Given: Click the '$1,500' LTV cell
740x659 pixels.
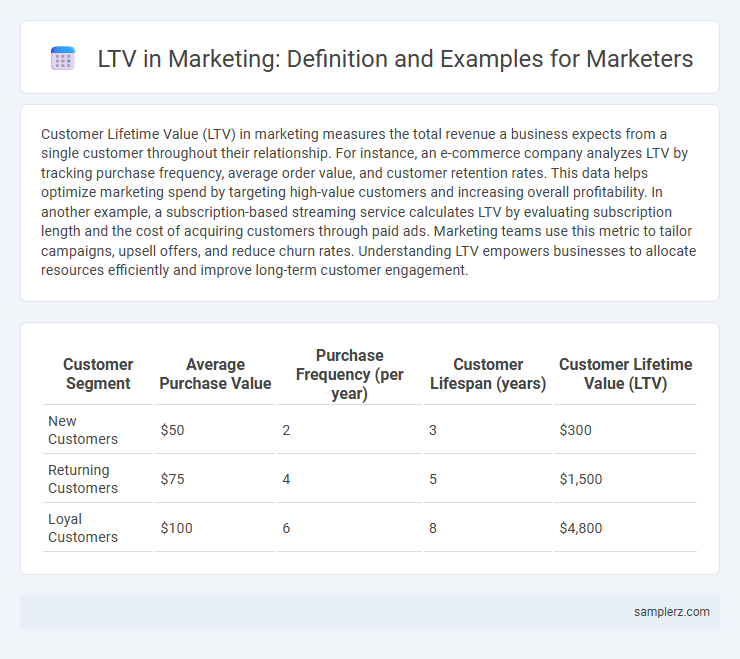Looking at the screenshot, I should pos(581,479).
